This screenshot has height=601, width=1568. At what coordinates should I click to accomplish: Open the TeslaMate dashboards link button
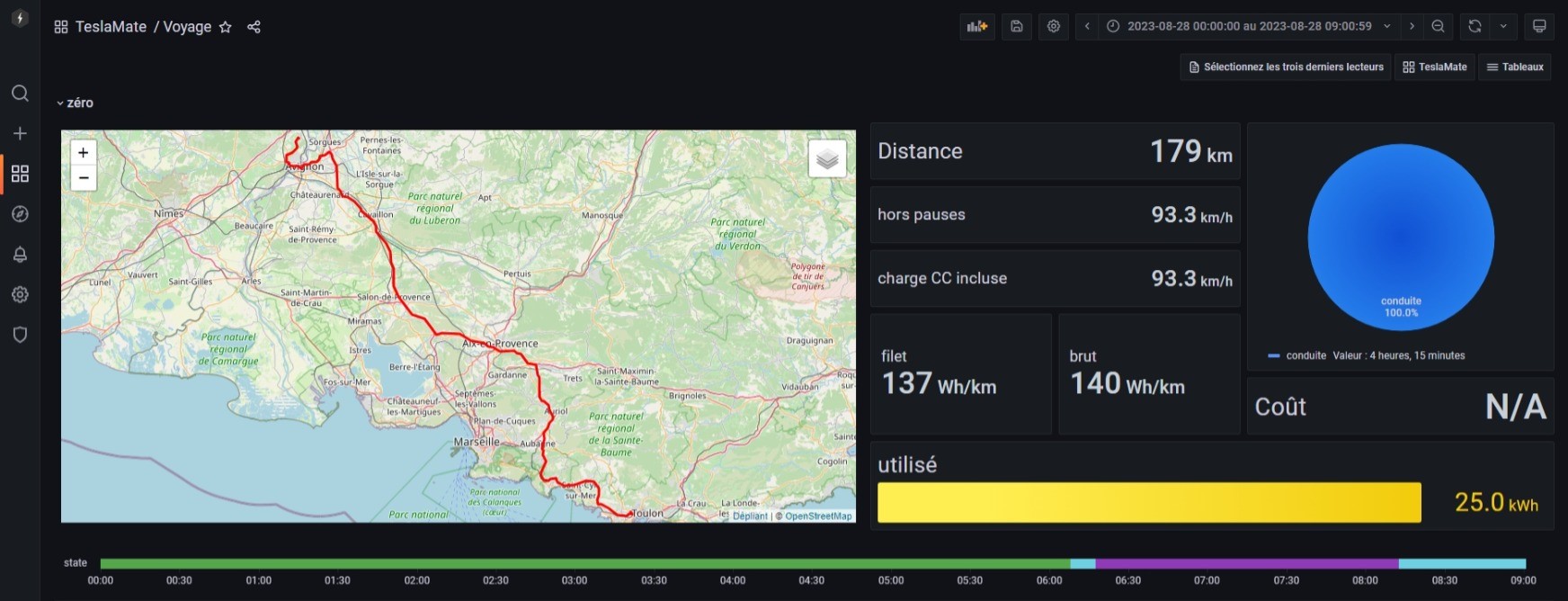1435,67
